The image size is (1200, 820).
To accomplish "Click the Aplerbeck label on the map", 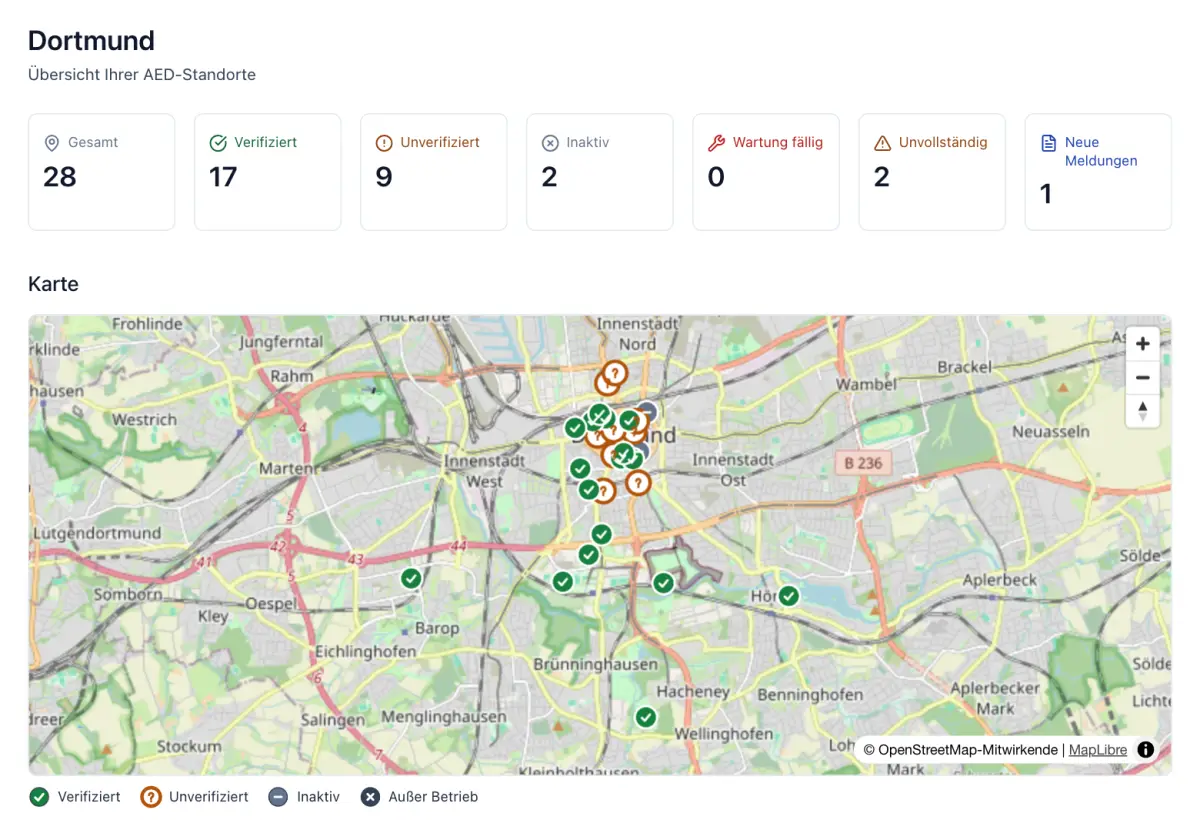I will point(1000,580).
